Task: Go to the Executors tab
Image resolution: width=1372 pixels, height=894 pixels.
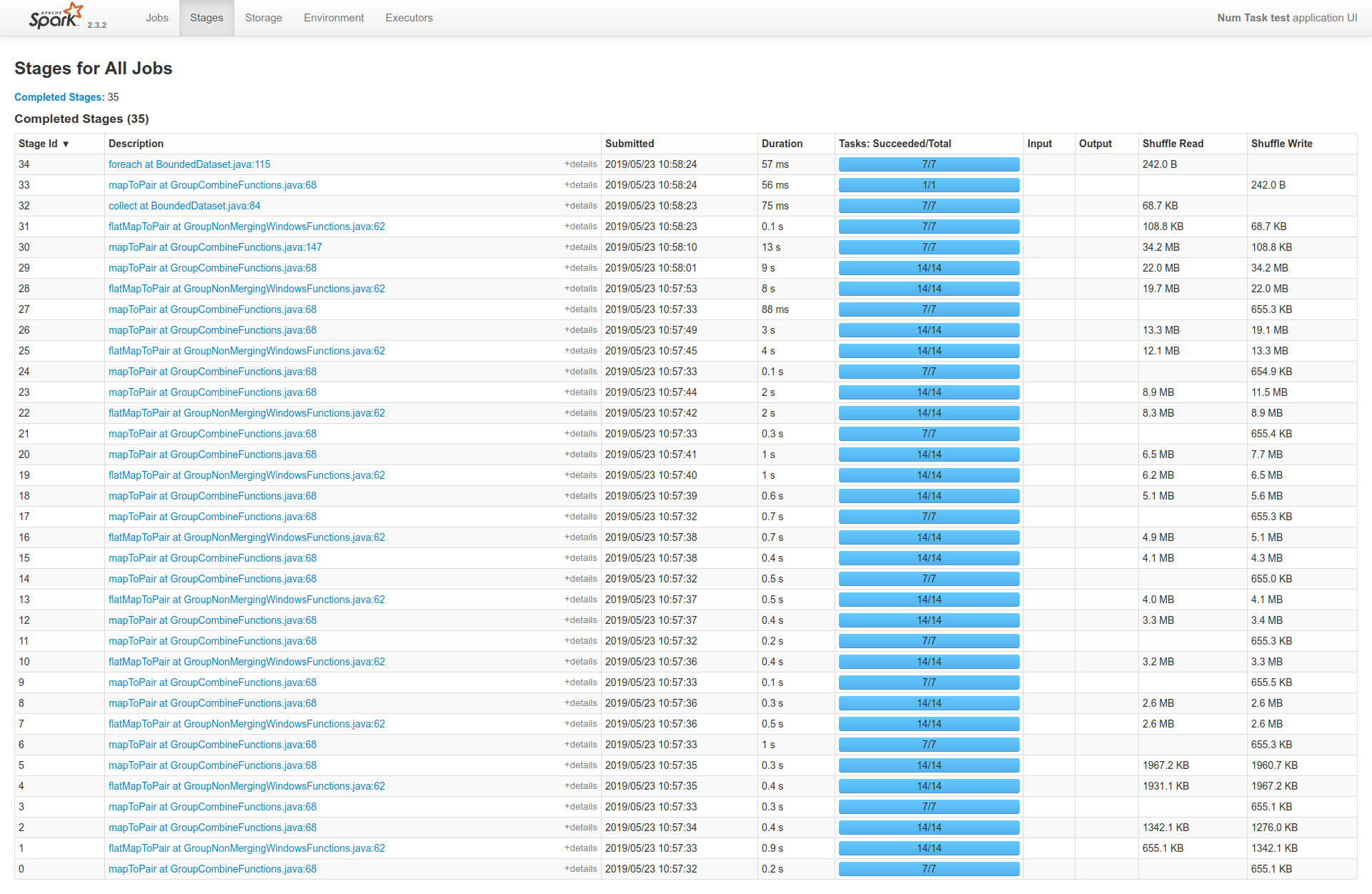Action: coord(409,18)
